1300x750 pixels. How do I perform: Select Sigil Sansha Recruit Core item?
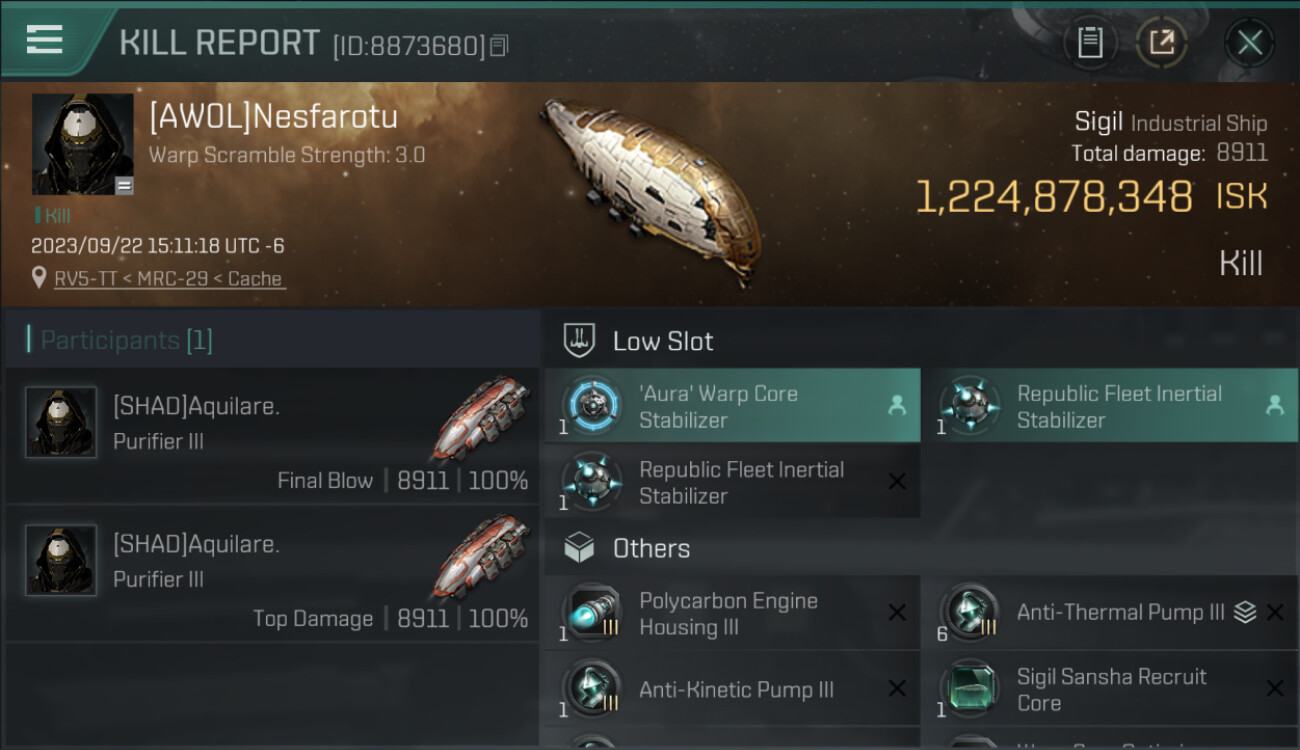1108,689
